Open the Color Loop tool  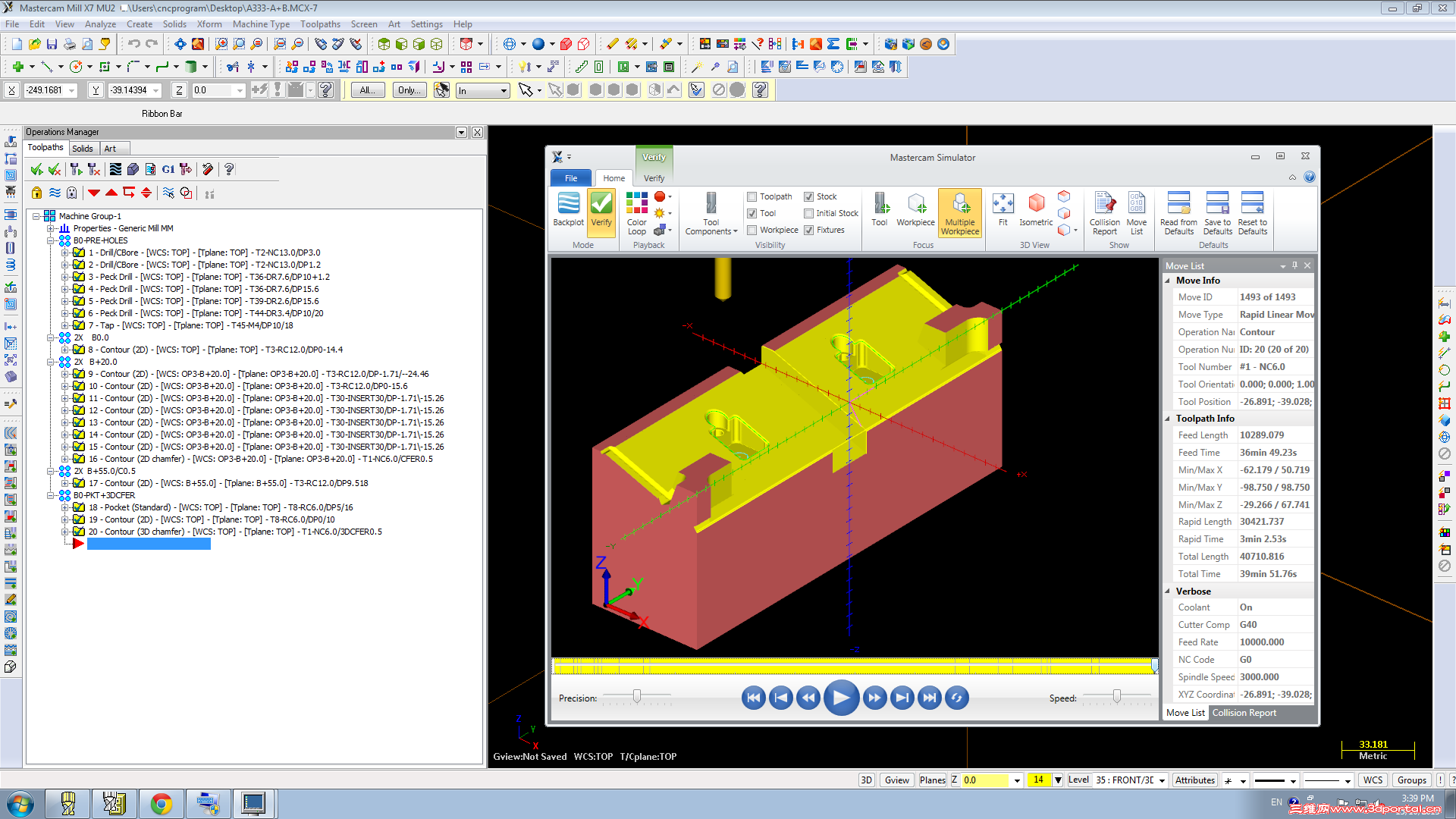637,213
